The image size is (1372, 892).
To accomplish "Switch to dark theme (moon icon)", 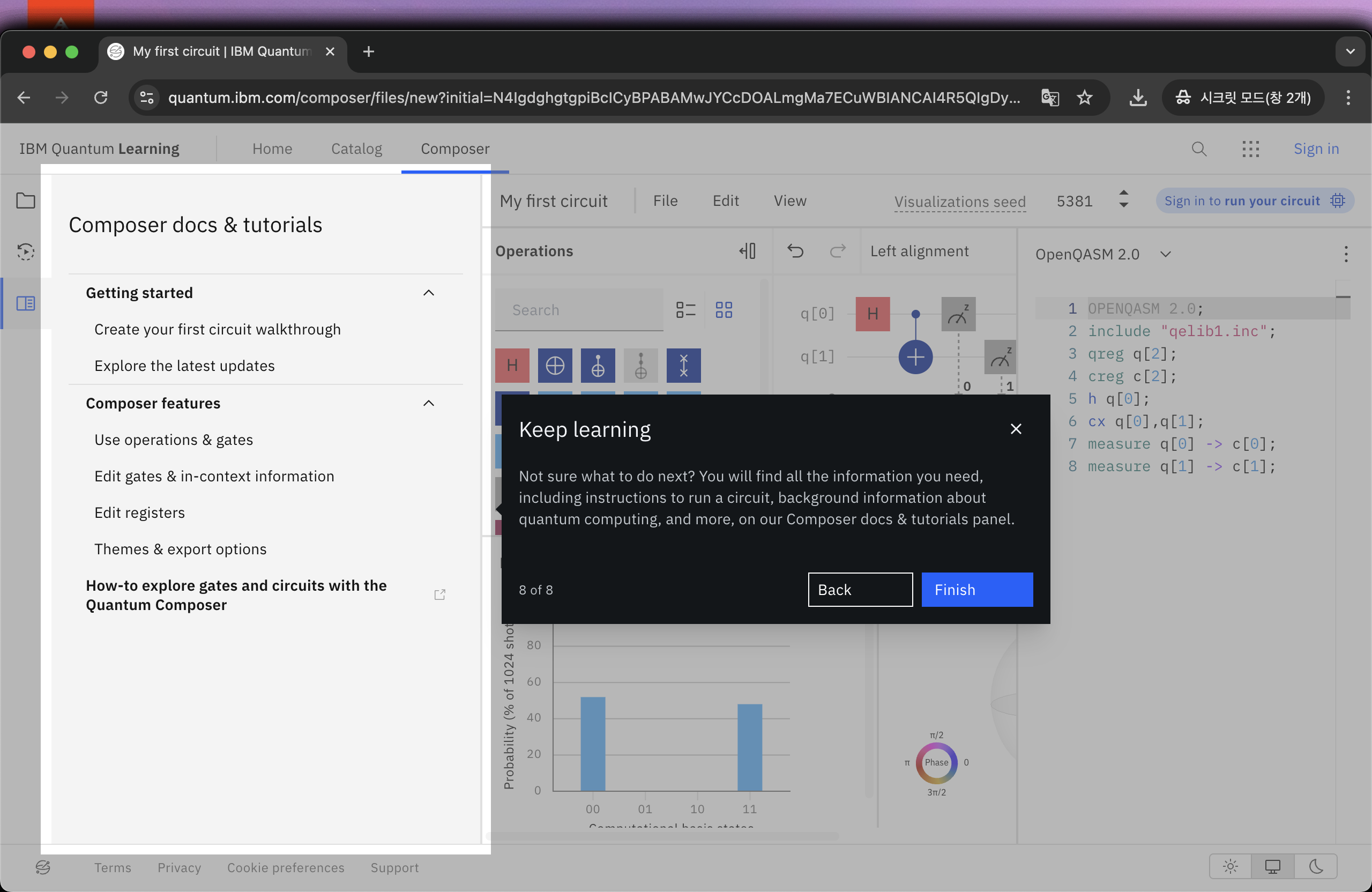I will (1316, 866).
